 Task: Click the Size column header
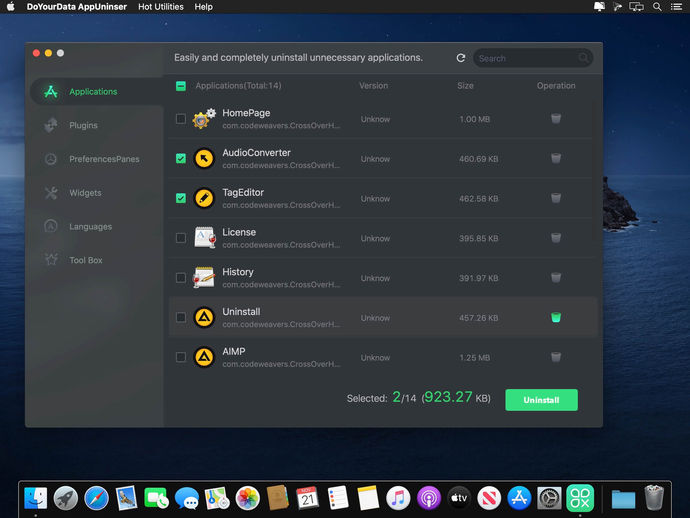click(465, 86)
